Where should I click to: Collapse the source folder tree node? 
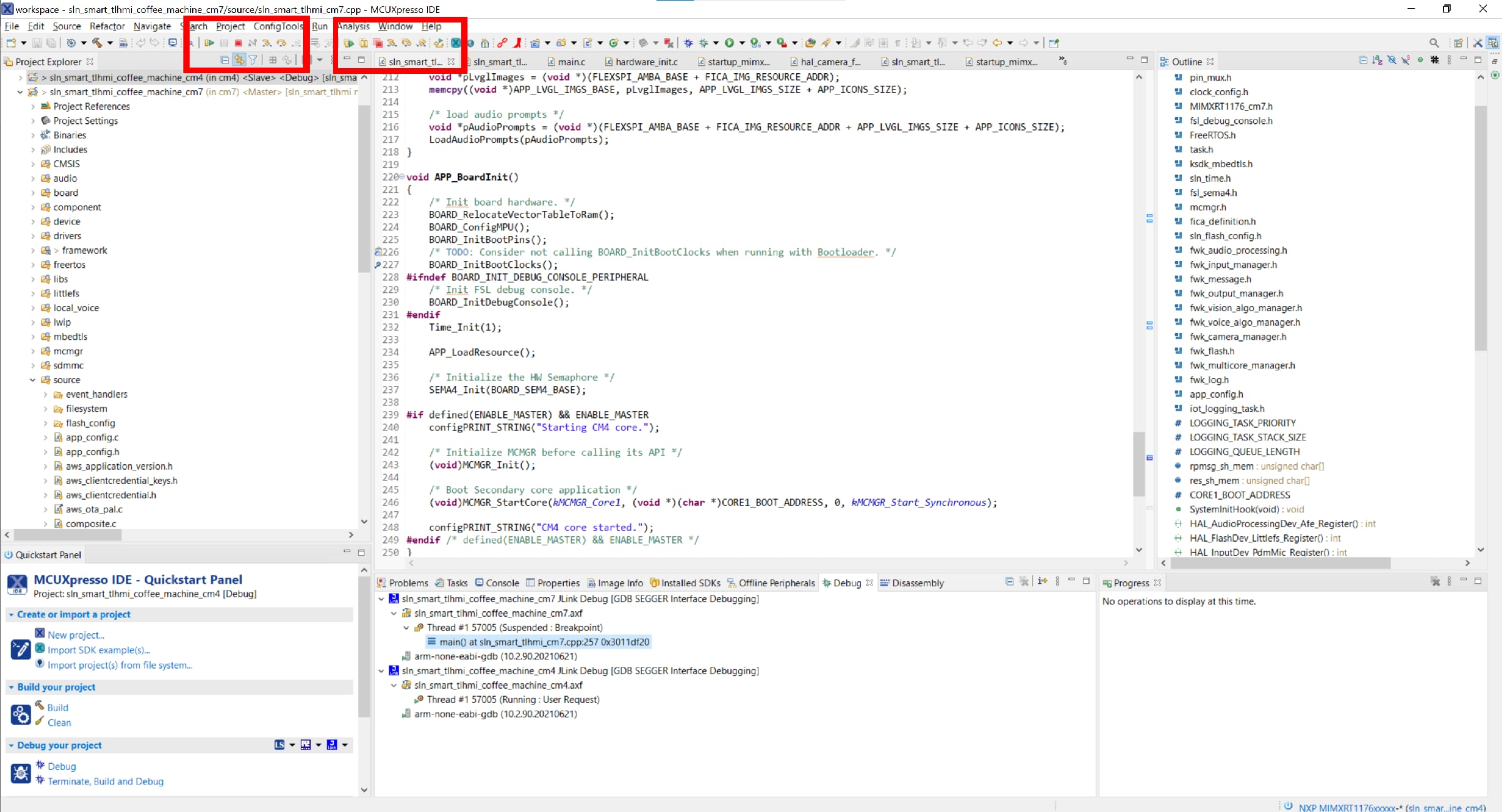(x=33, y=380)
